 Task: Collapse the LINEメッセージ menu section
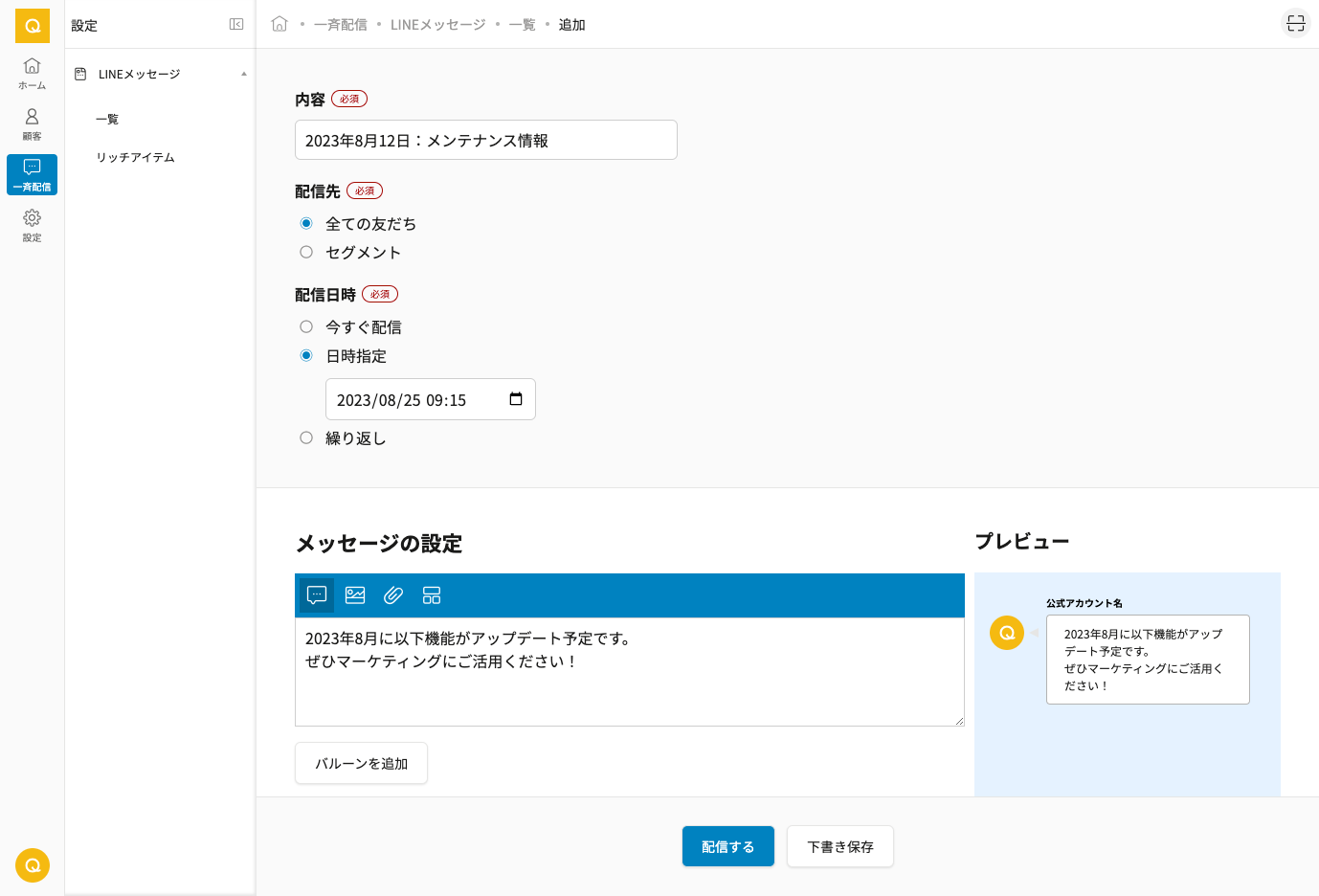click(243, 74)
